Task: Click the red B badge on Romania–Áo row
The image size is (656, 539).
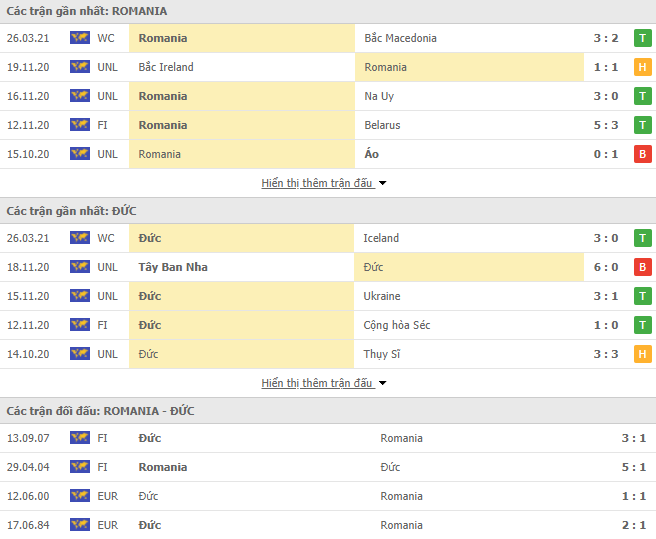Action: pos(643,154)
